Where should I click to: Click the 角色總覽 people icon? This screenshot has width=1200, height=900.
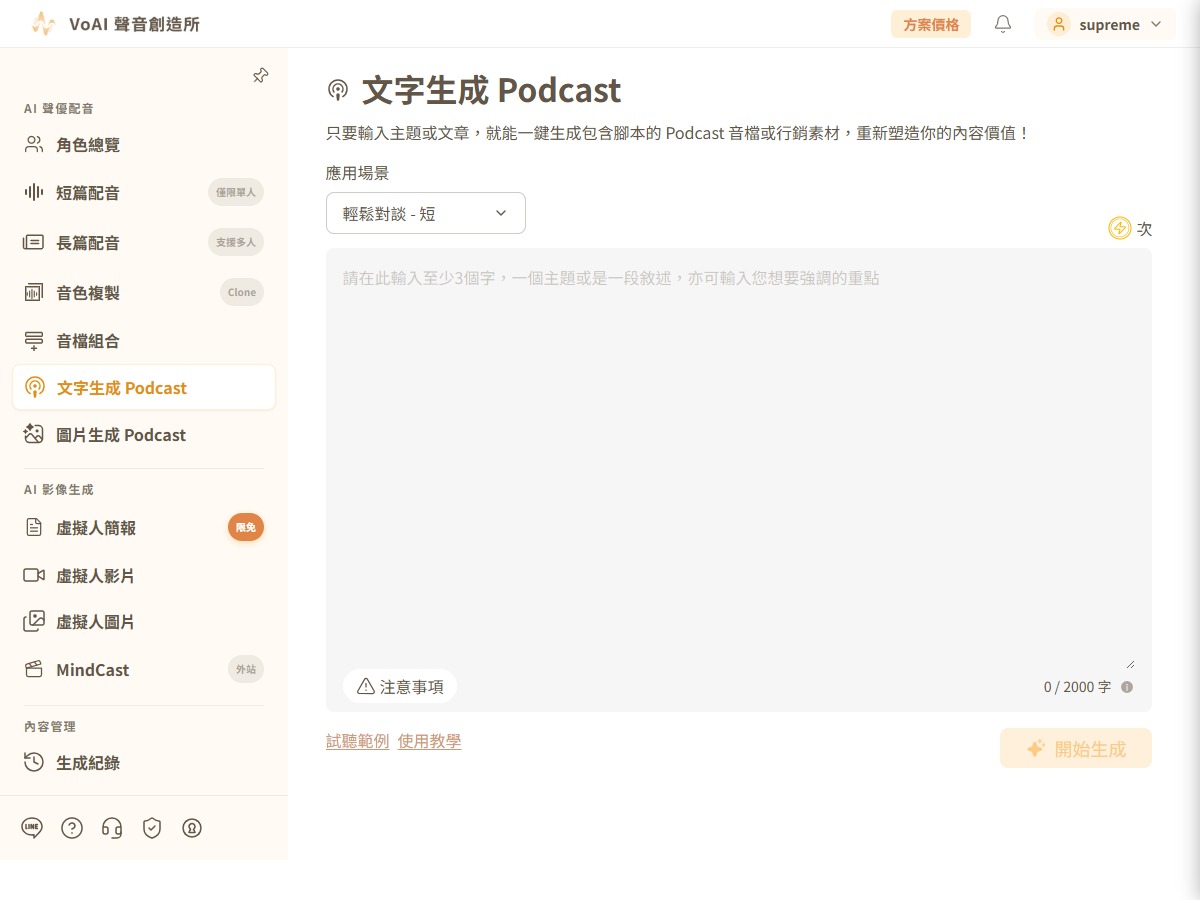click(34, 145)
